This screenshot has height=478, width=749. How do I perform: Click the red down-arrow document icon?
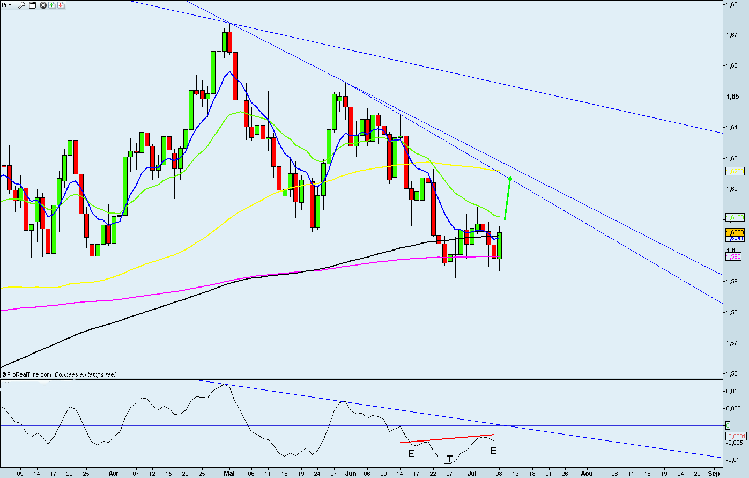[x=61, y=5]
